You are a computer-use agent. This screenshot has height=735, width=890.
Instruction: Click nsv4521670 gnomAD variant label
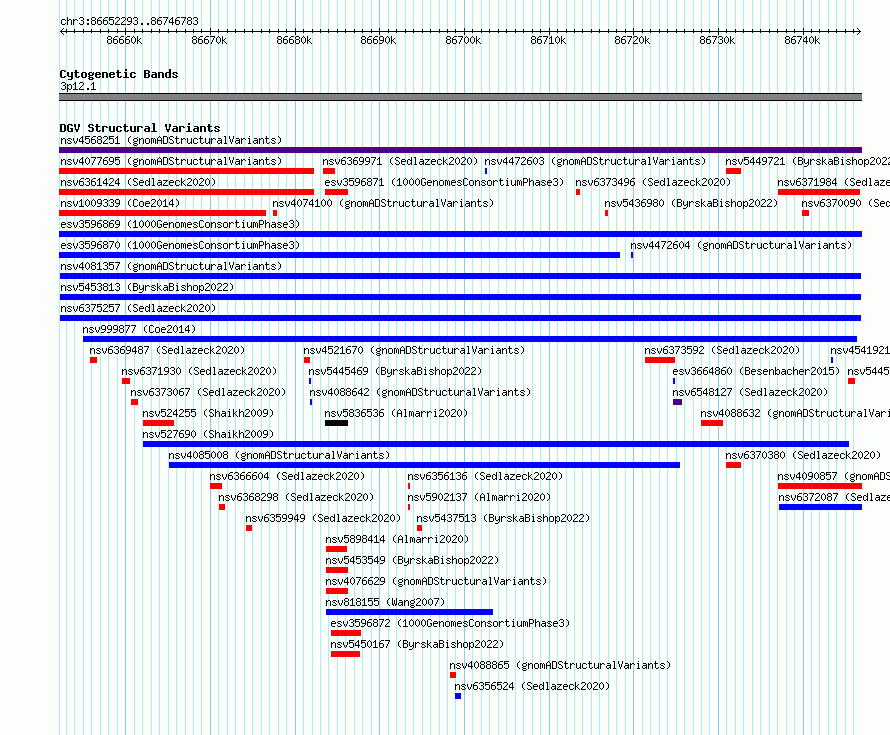coord(414,350)
